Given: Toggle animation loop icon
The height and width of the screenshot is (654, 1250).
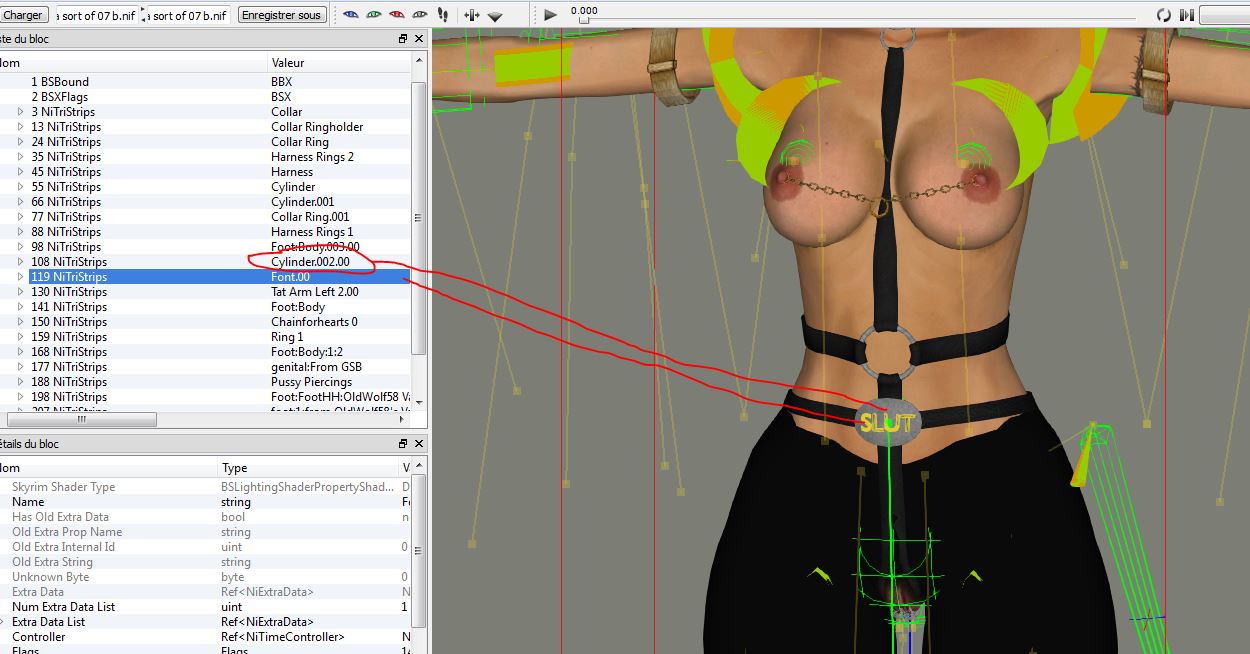Looking at the screenshot, I should (x=1164, y=15).
